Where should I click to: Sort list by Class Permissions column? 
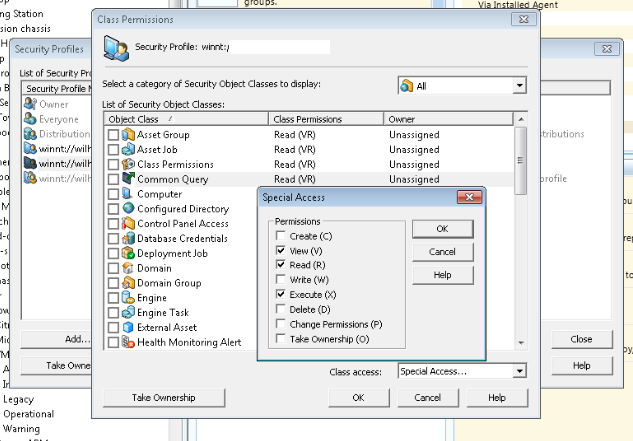326,120
